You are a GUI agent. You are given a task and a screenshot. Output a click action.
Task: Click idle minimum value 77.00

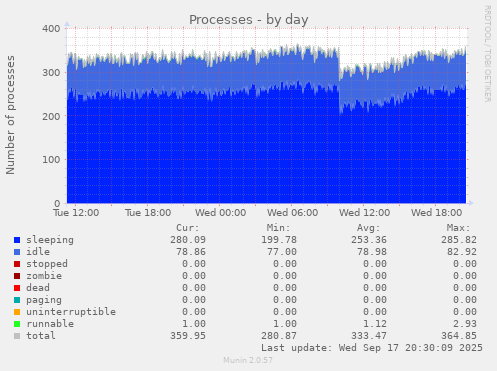pyautogui.click(x=282, y=252)
